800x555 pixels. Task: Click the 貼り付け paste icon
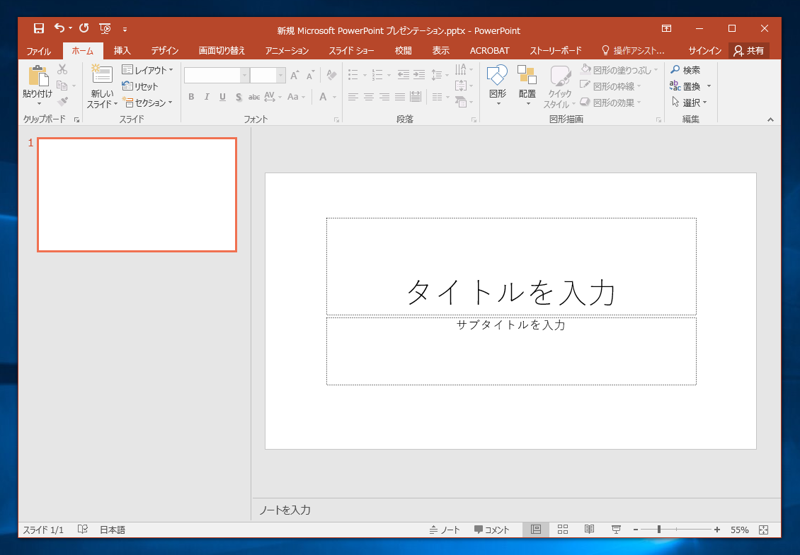38,78
